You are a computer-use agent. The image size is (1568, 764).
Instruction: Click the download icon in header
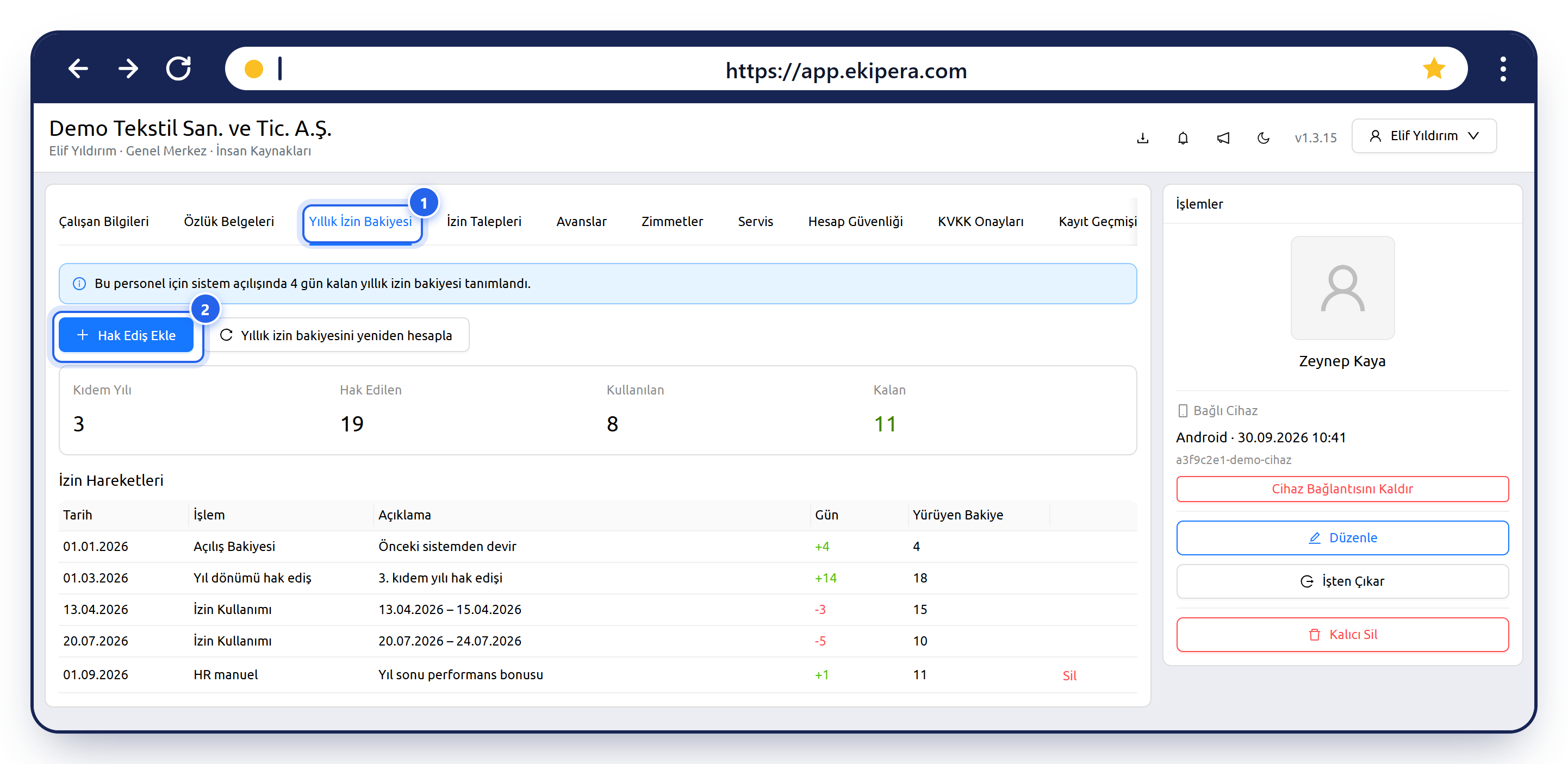coord(1142,138)
